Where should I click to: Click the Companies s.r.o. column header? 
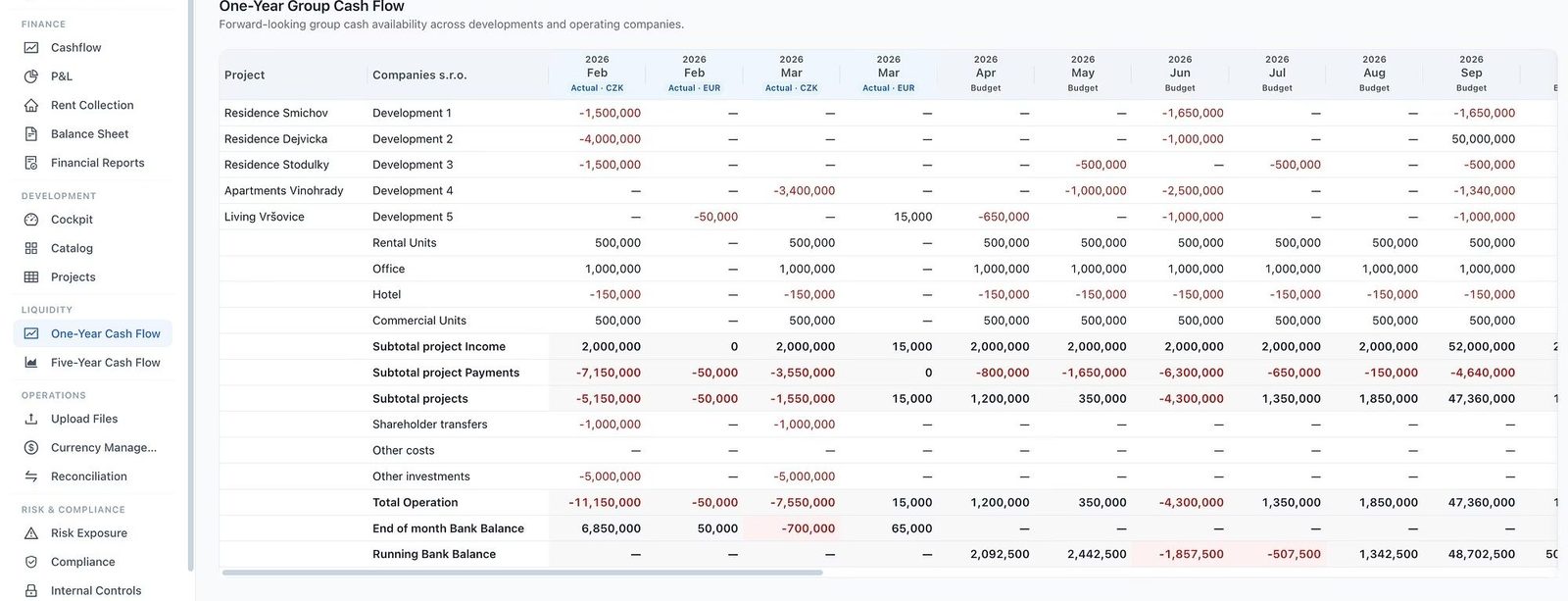pos(419,75)
